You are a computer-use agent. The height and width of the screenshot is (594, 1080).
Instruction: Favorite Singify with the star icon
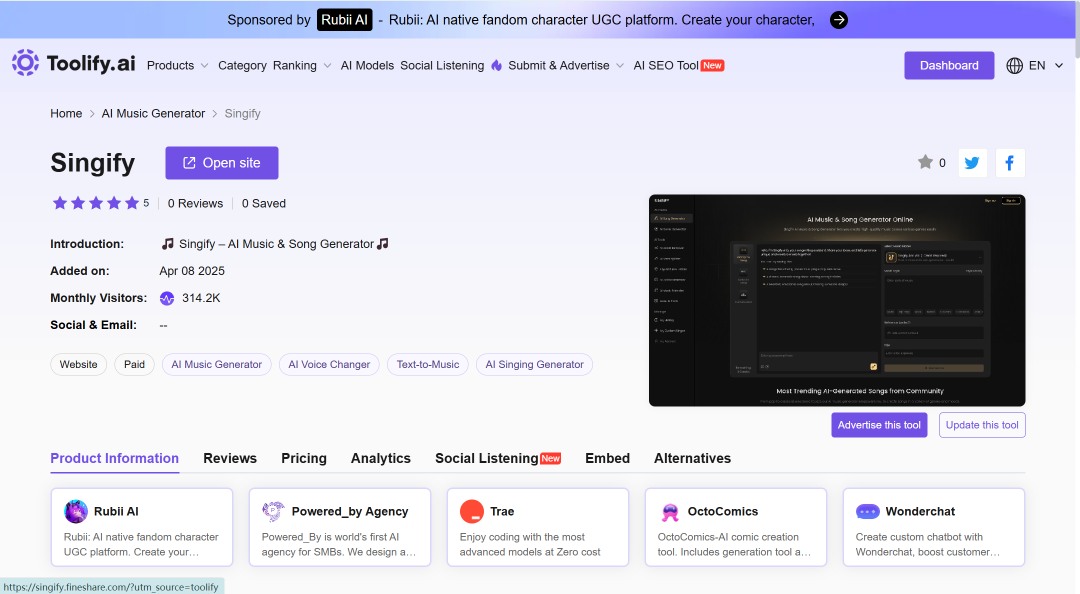tap(925, 162)
